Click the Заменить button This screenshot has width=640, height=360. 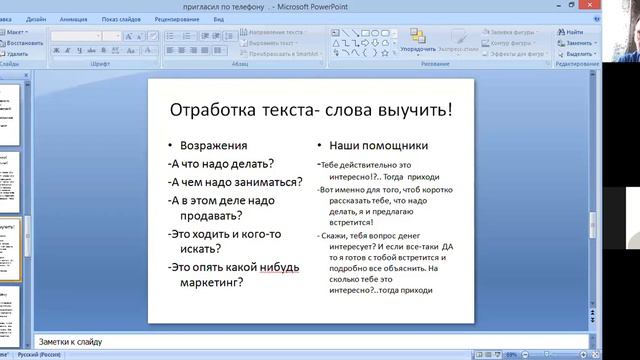point(577,43)
